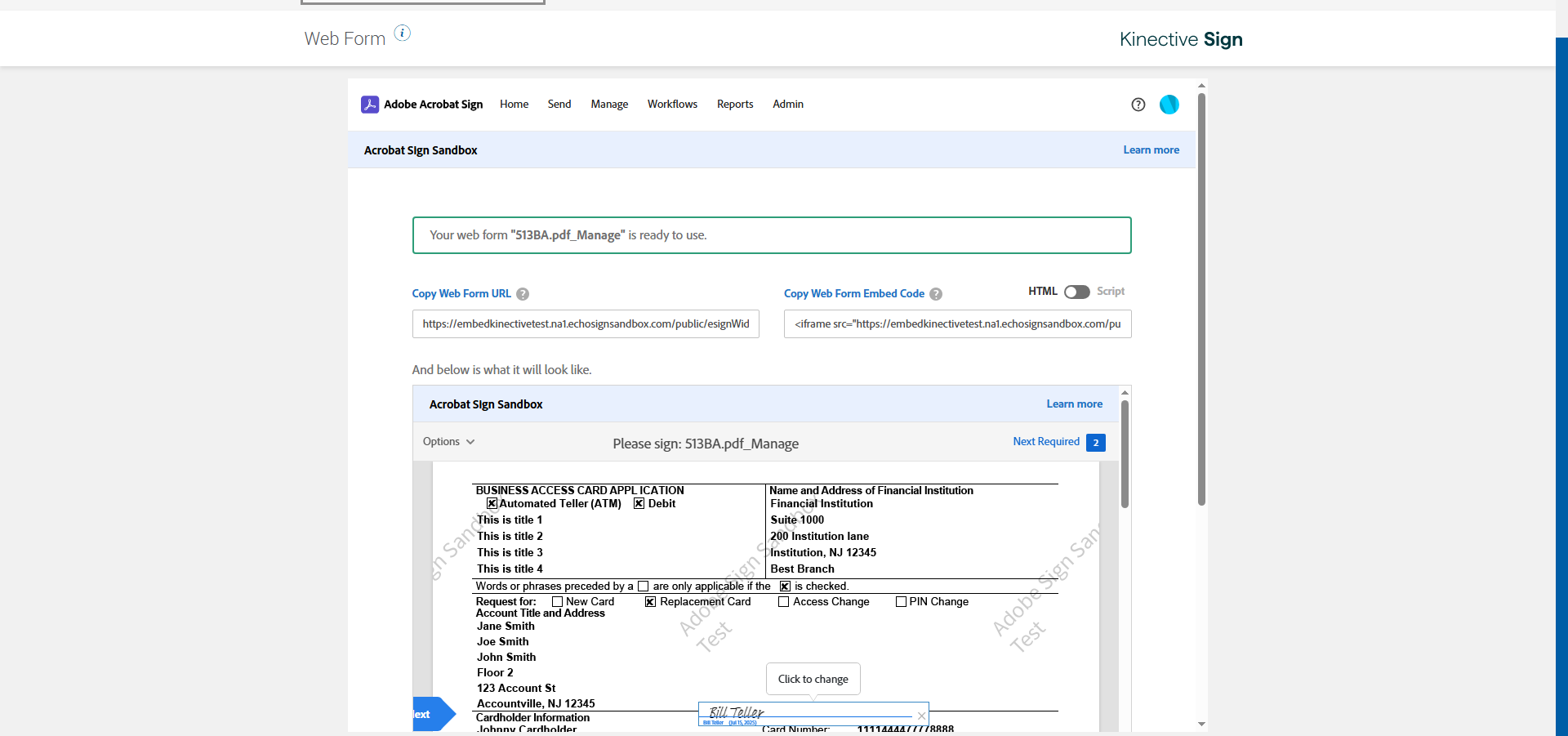
Task: Select the web form URL text field
Action: point(586,324)
